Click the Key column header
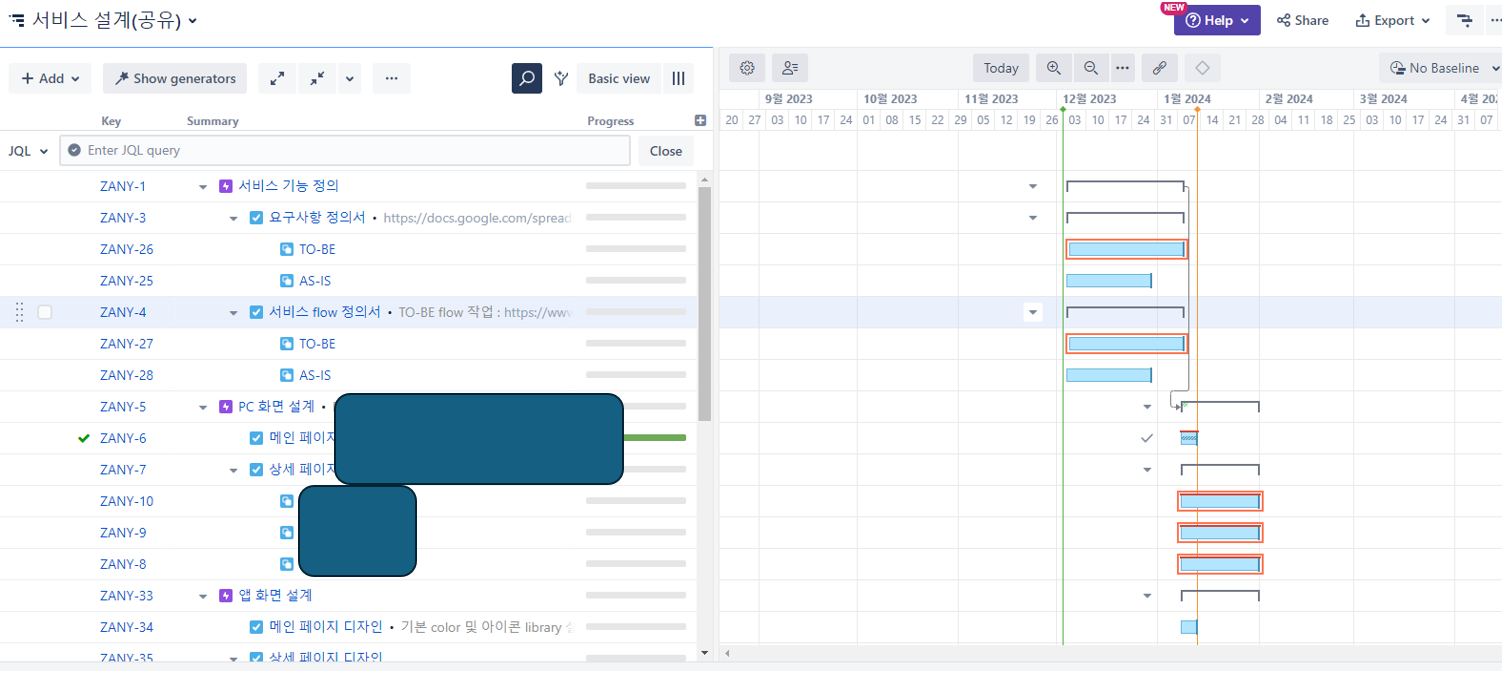Image resolution: width=1502 pixels, height=680 pixels. (111, 121)
